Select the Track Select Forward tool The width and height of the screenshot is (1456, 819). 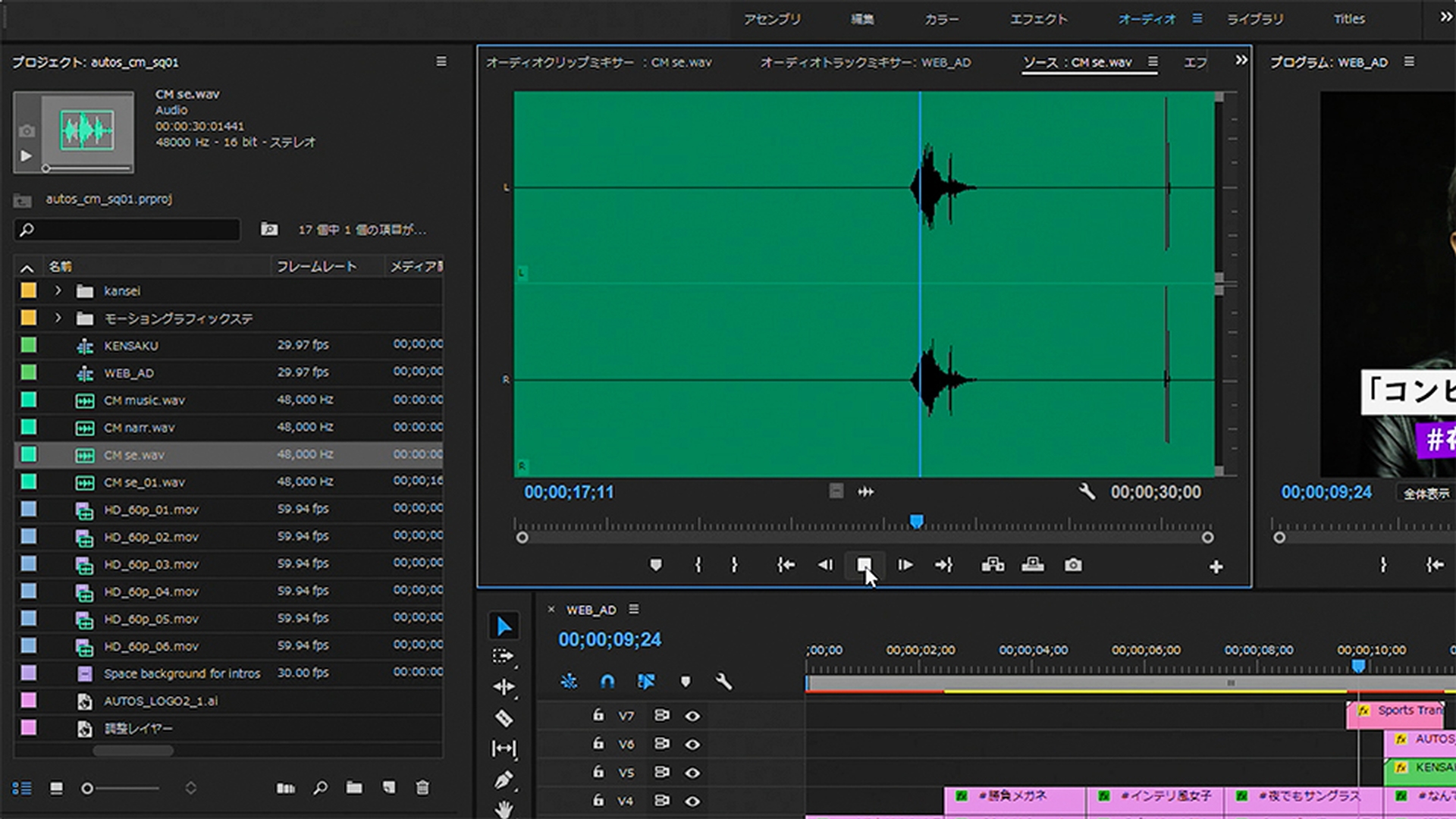tap(504, 656)
